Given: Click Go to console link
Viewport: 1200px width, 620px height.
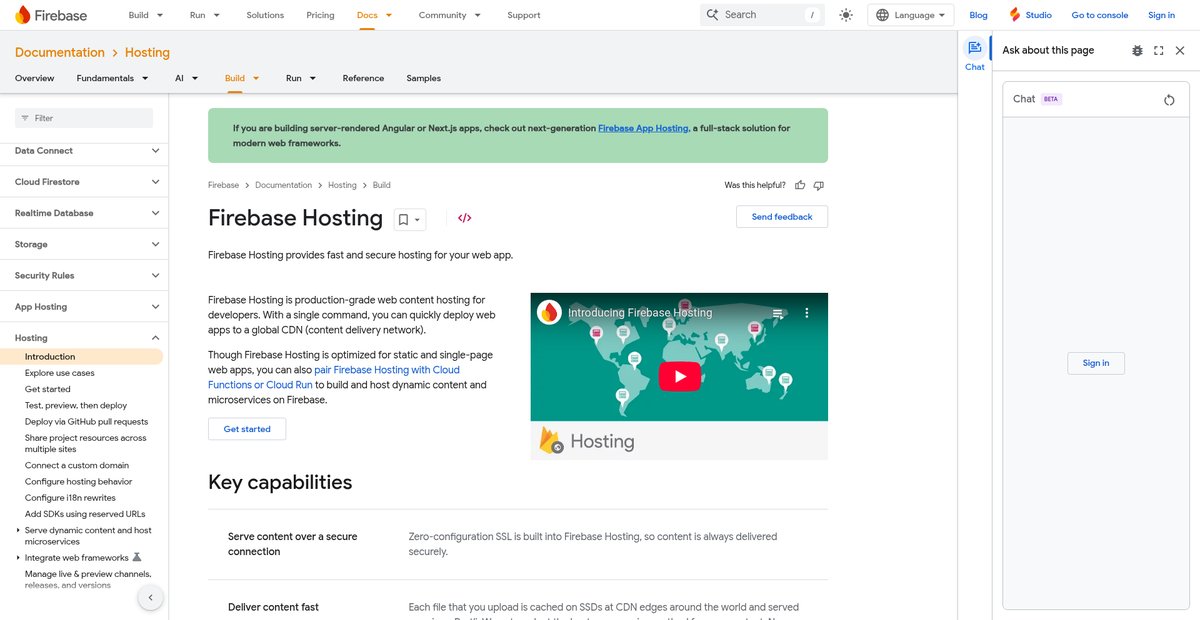Looking at the screenshot, I should [x=1100, y=15].
